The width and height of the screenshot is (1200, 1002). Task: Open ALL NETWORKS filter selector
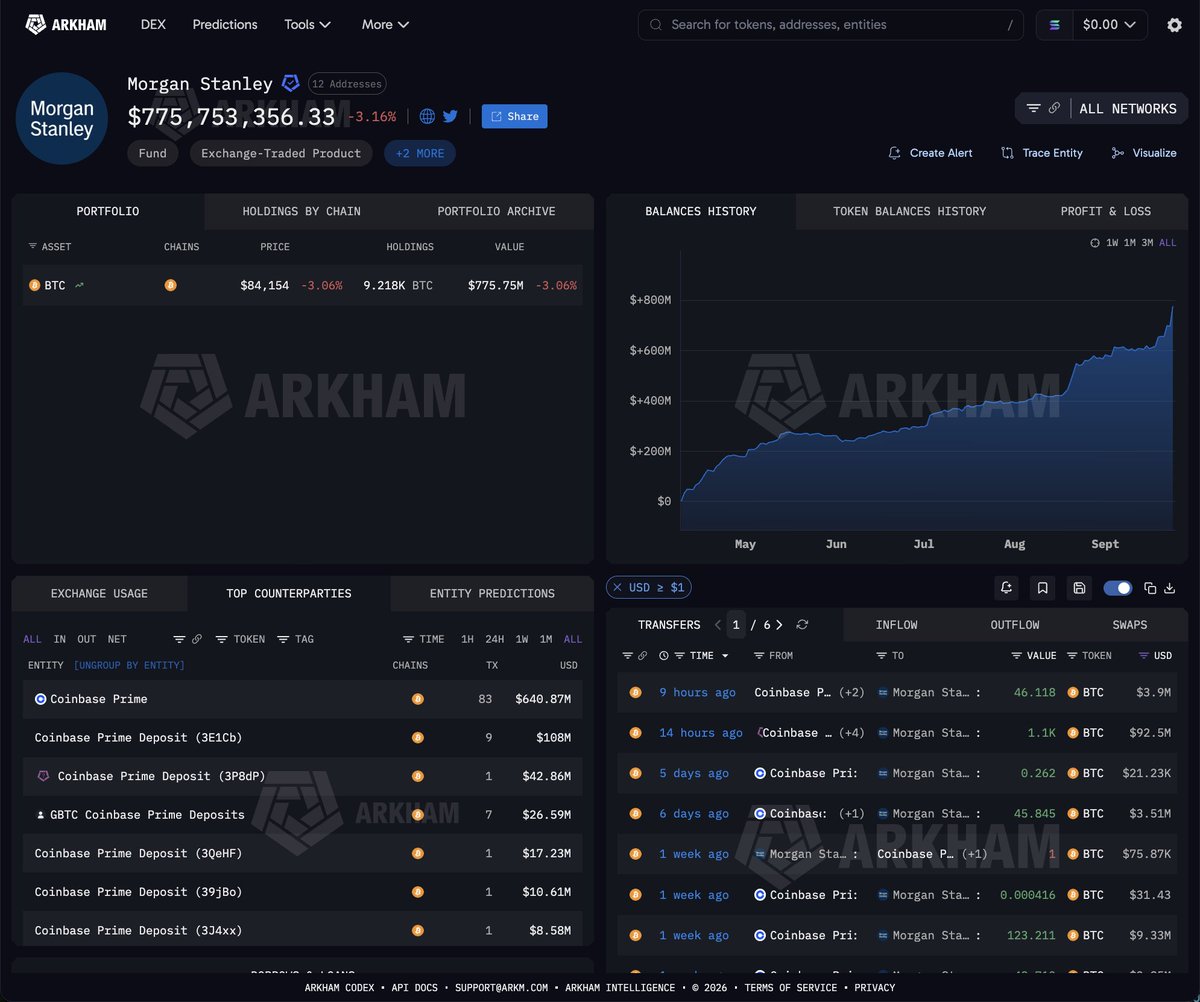(x=1128, y=108)
